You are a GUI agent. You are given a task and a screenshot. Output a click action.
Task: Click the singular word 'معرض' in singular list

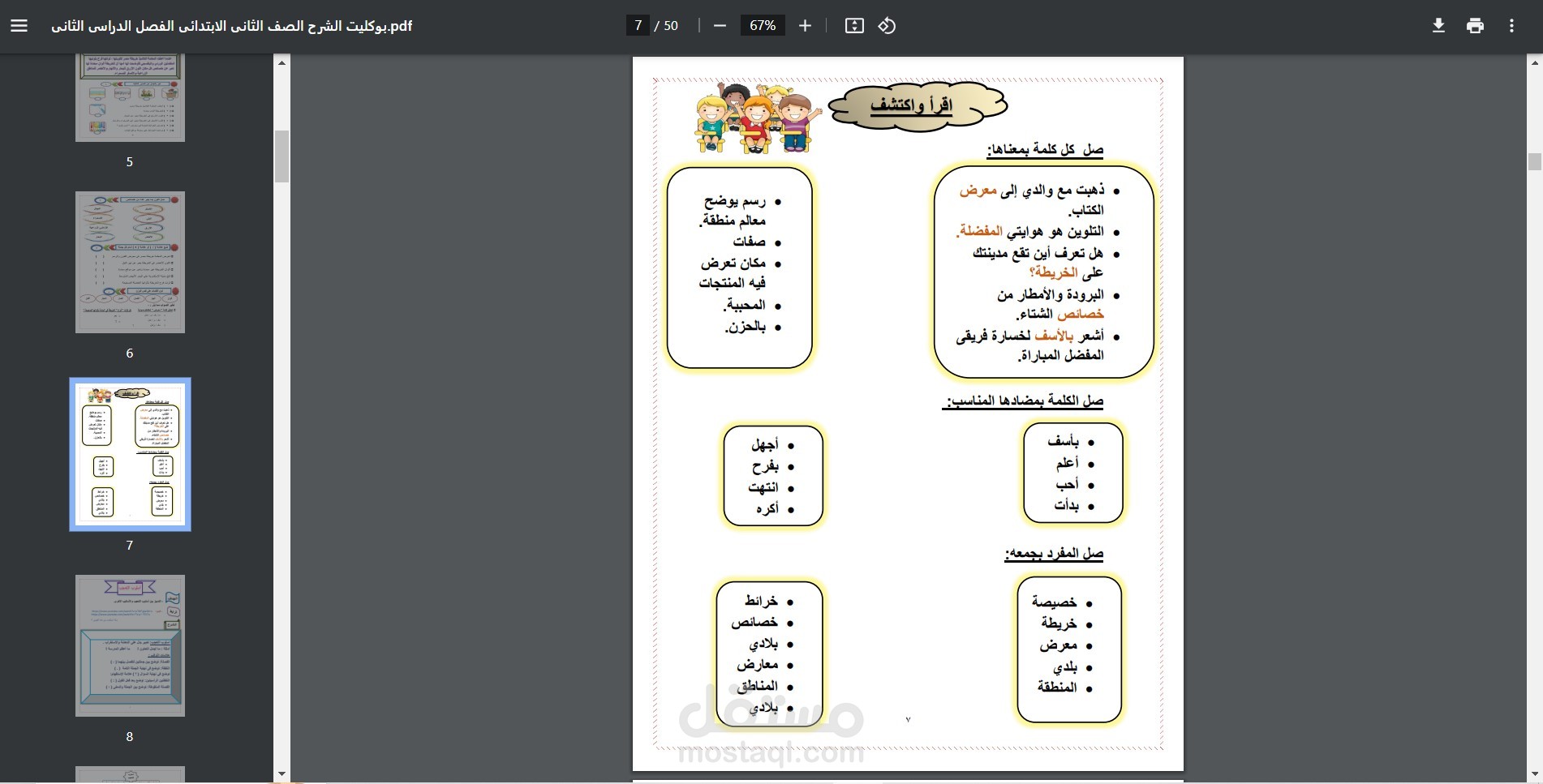tap(1058, 645)
